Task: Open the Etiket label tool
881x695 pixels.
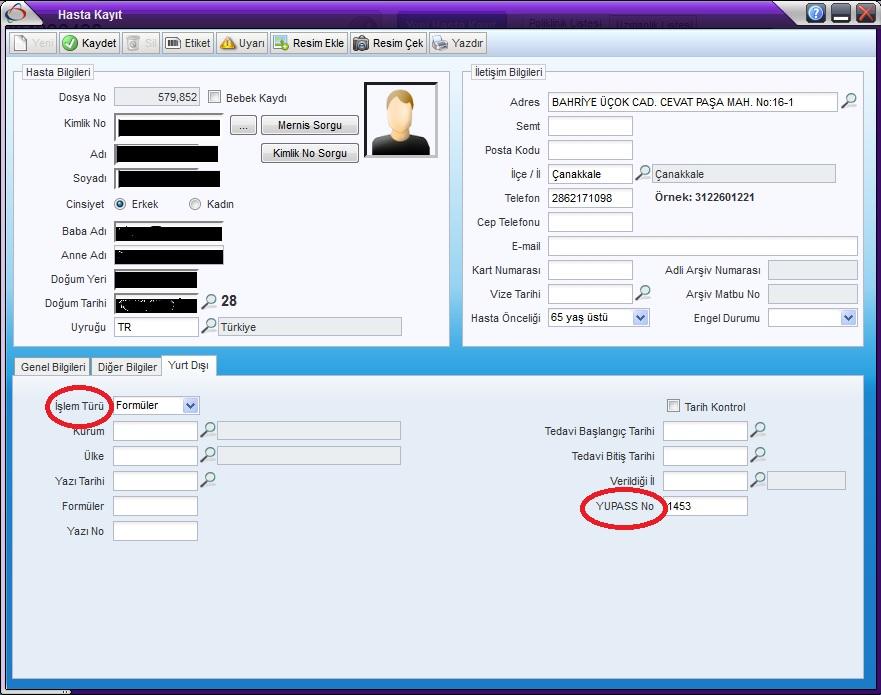Action: point(187,44)
